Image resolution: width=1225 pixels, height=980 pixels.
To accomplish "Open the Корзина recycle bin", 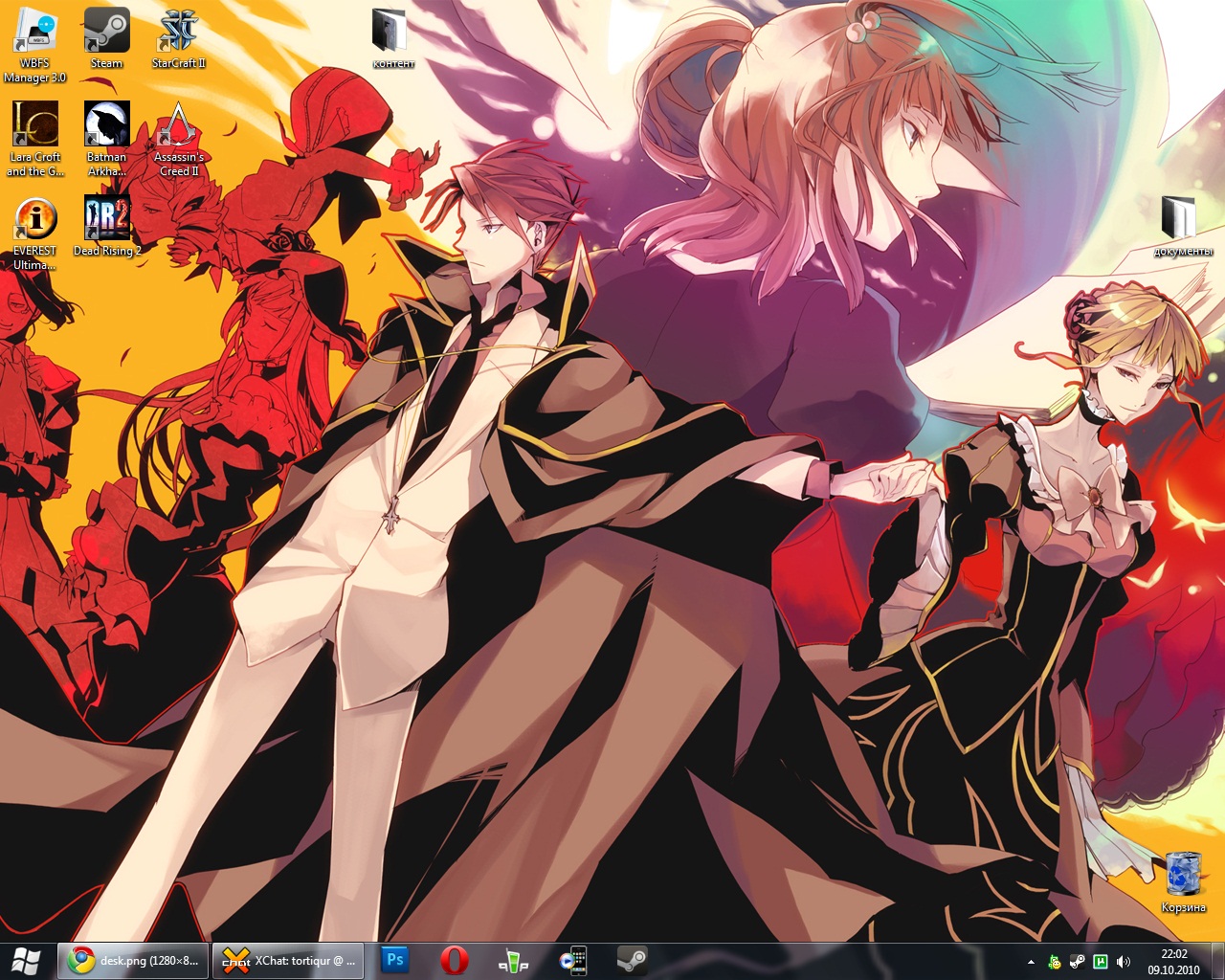I will [1183, 882].
